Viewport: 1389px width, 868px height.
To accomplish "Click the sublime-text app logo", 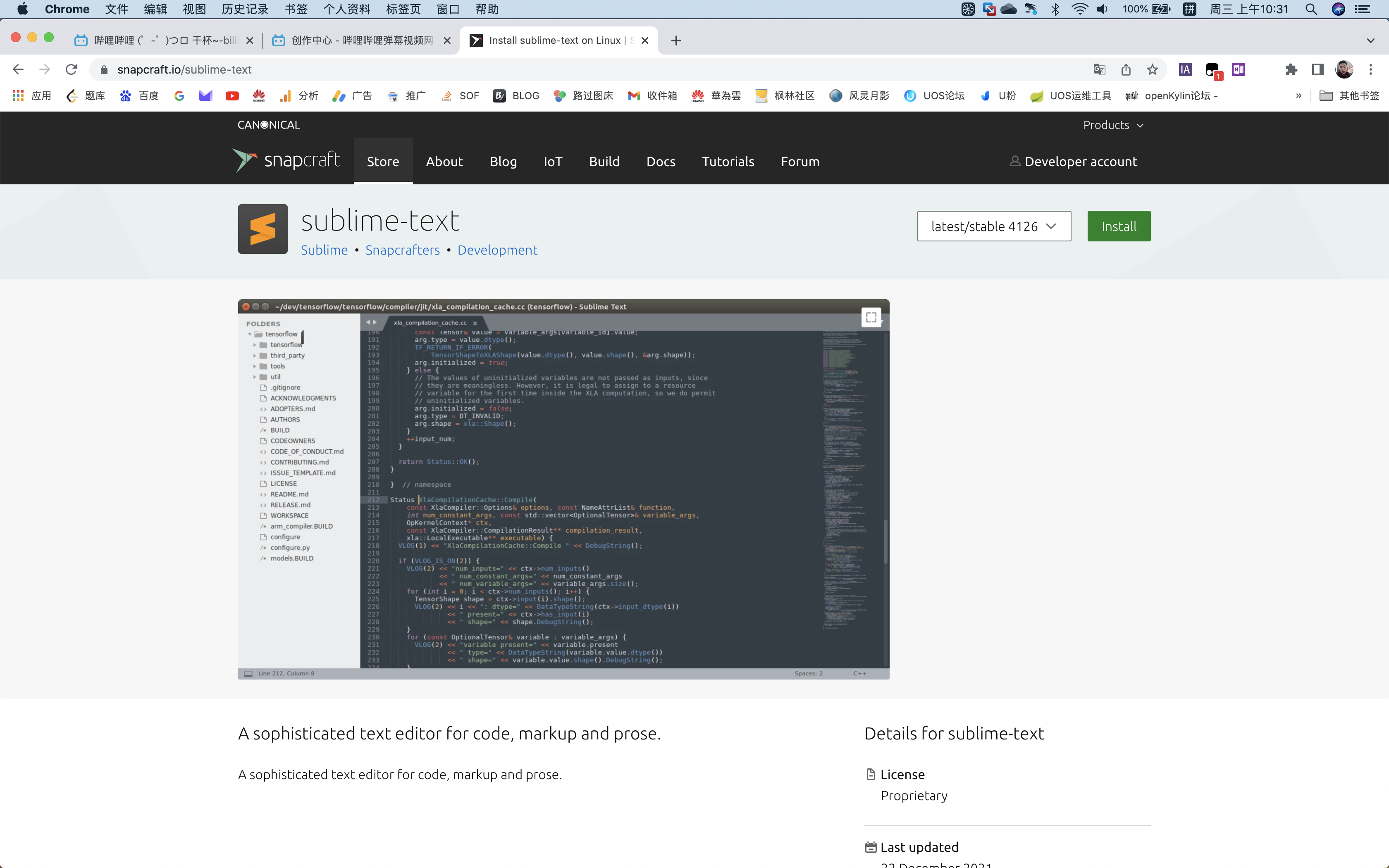I will (263, 229).
